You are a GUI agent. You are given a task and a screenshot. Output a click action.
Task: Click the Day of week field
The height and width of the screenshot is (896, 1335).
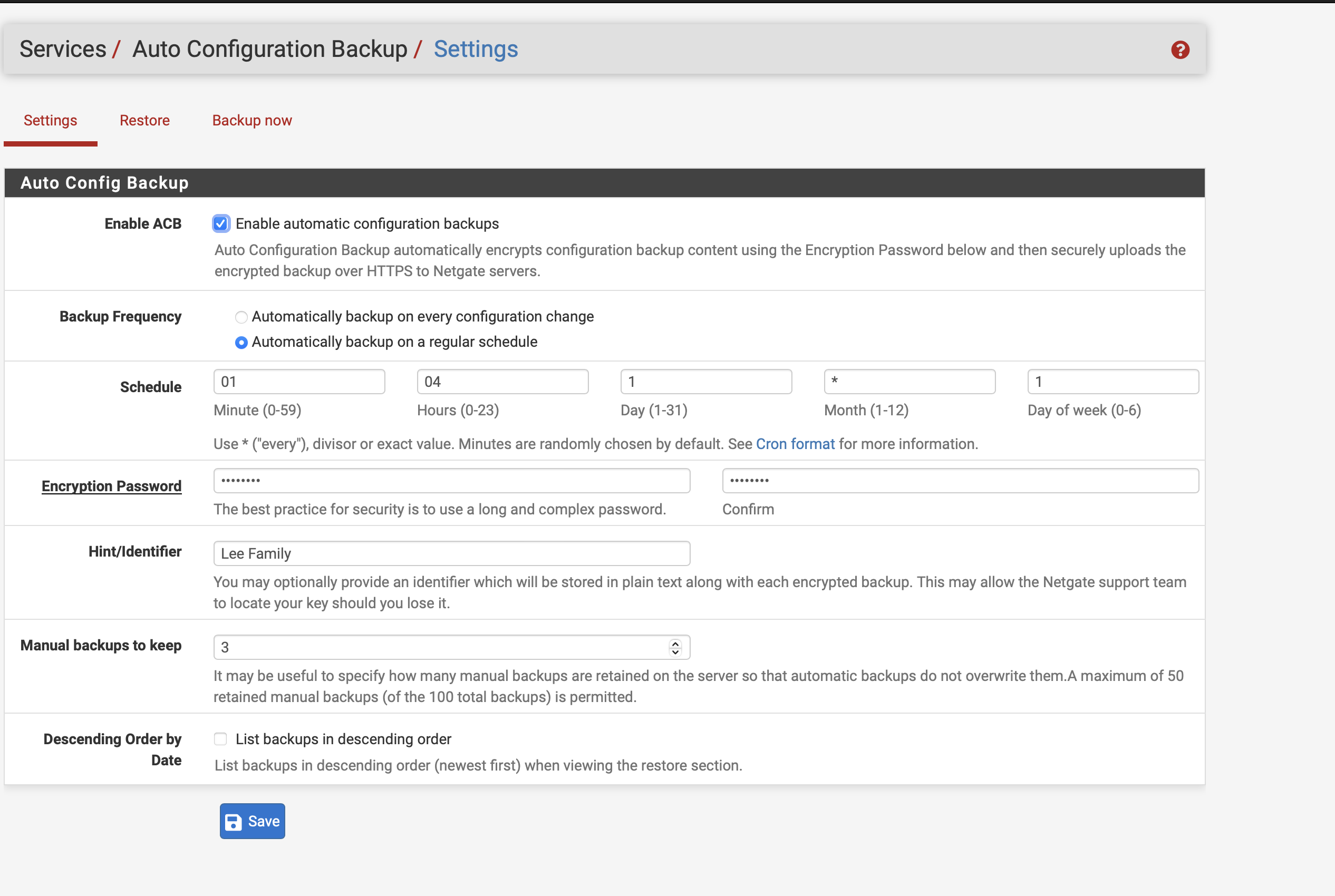[x=1112, y=382]
